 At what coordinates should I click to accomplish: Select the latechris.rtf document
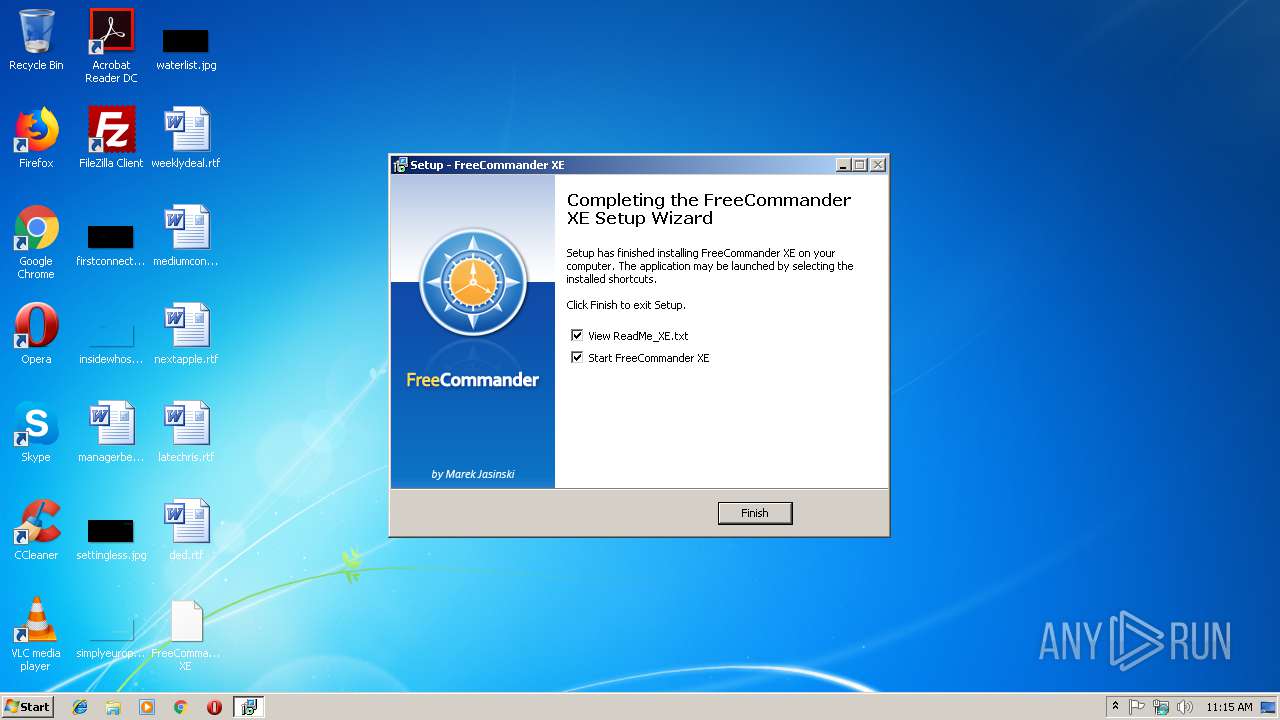186,432
